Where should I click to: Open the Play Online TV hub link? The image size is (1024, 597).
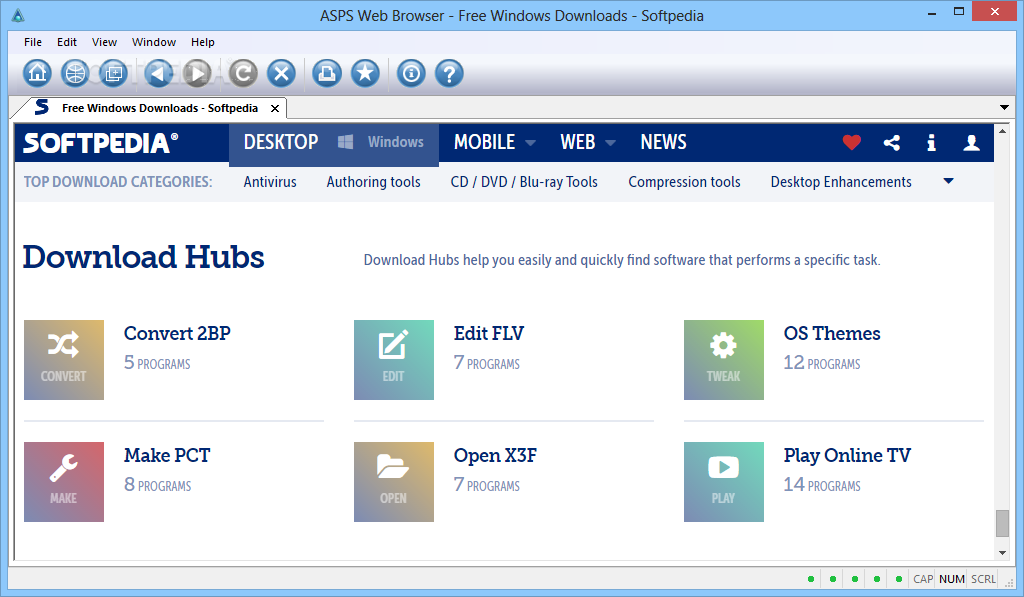tap(847, 455)
